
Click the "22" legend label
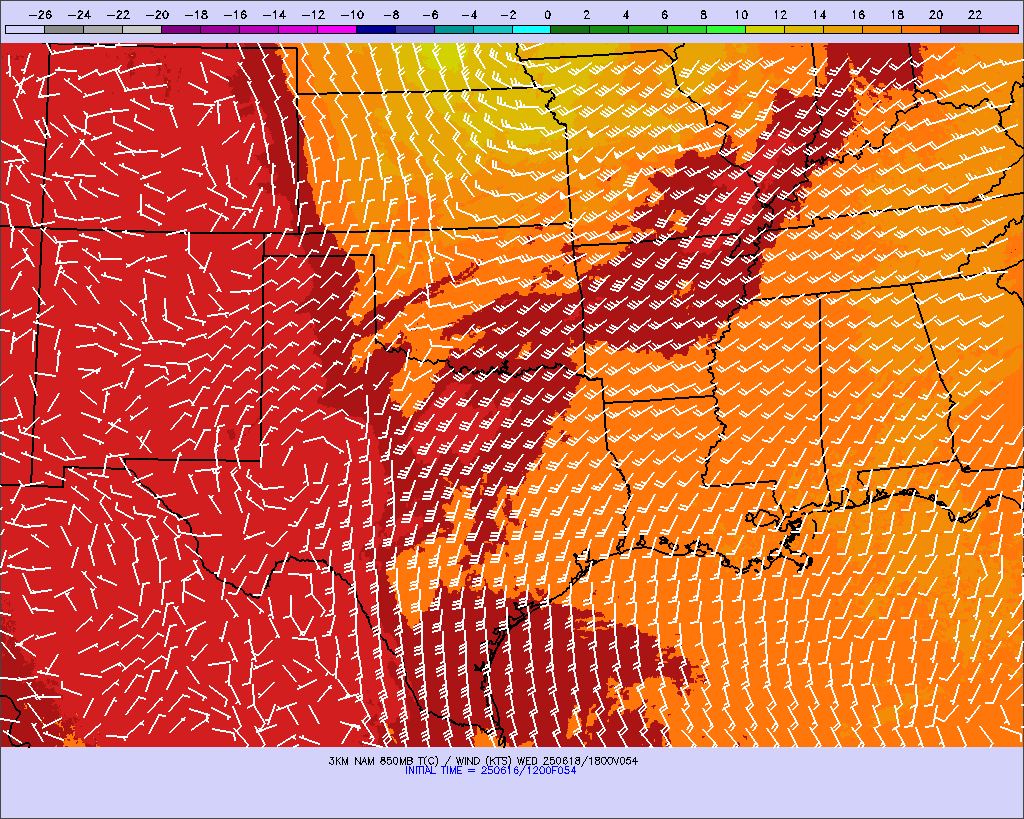[975, 14]
